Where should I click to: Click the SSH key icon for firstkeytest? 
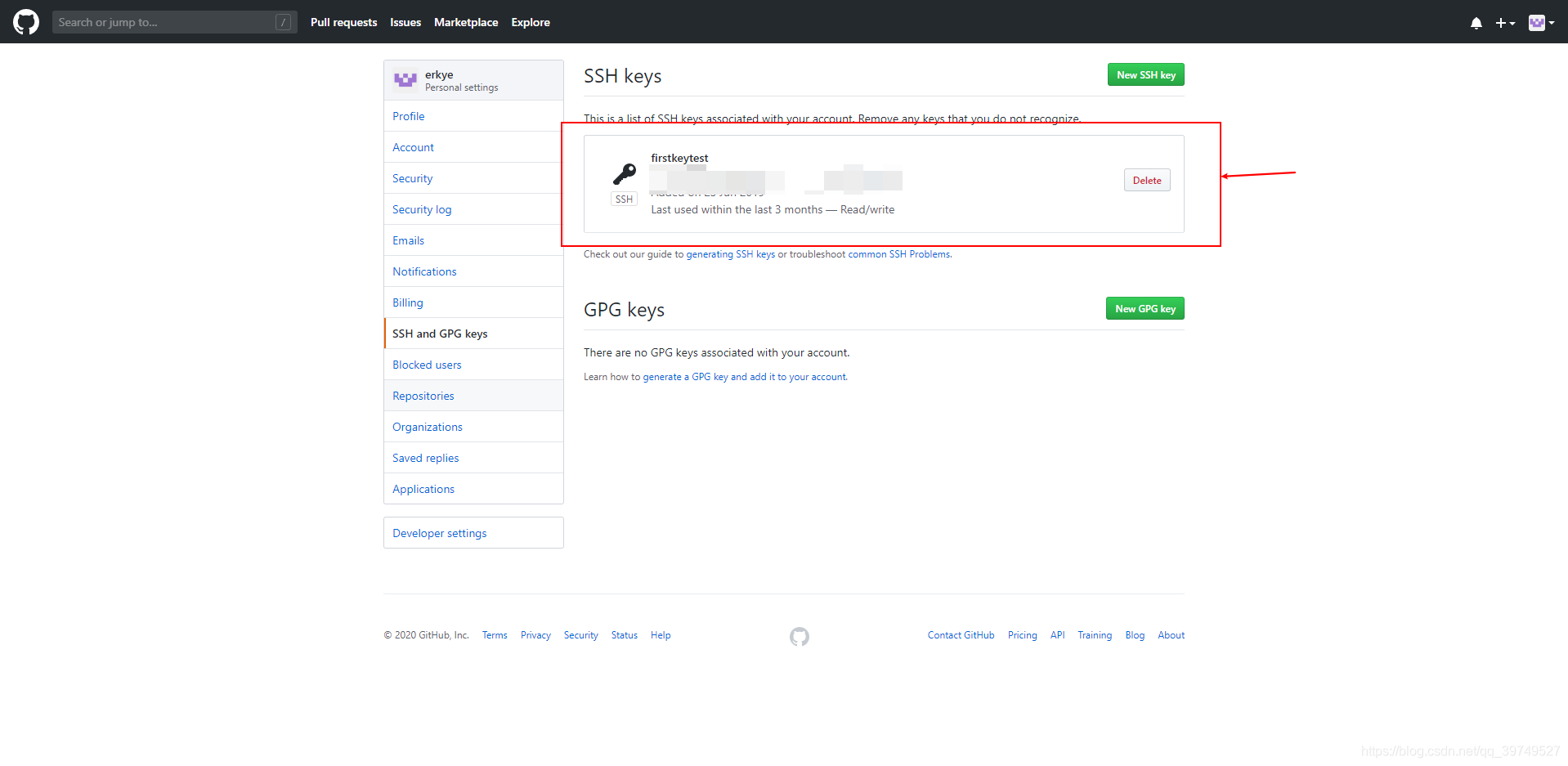(625, 174)
